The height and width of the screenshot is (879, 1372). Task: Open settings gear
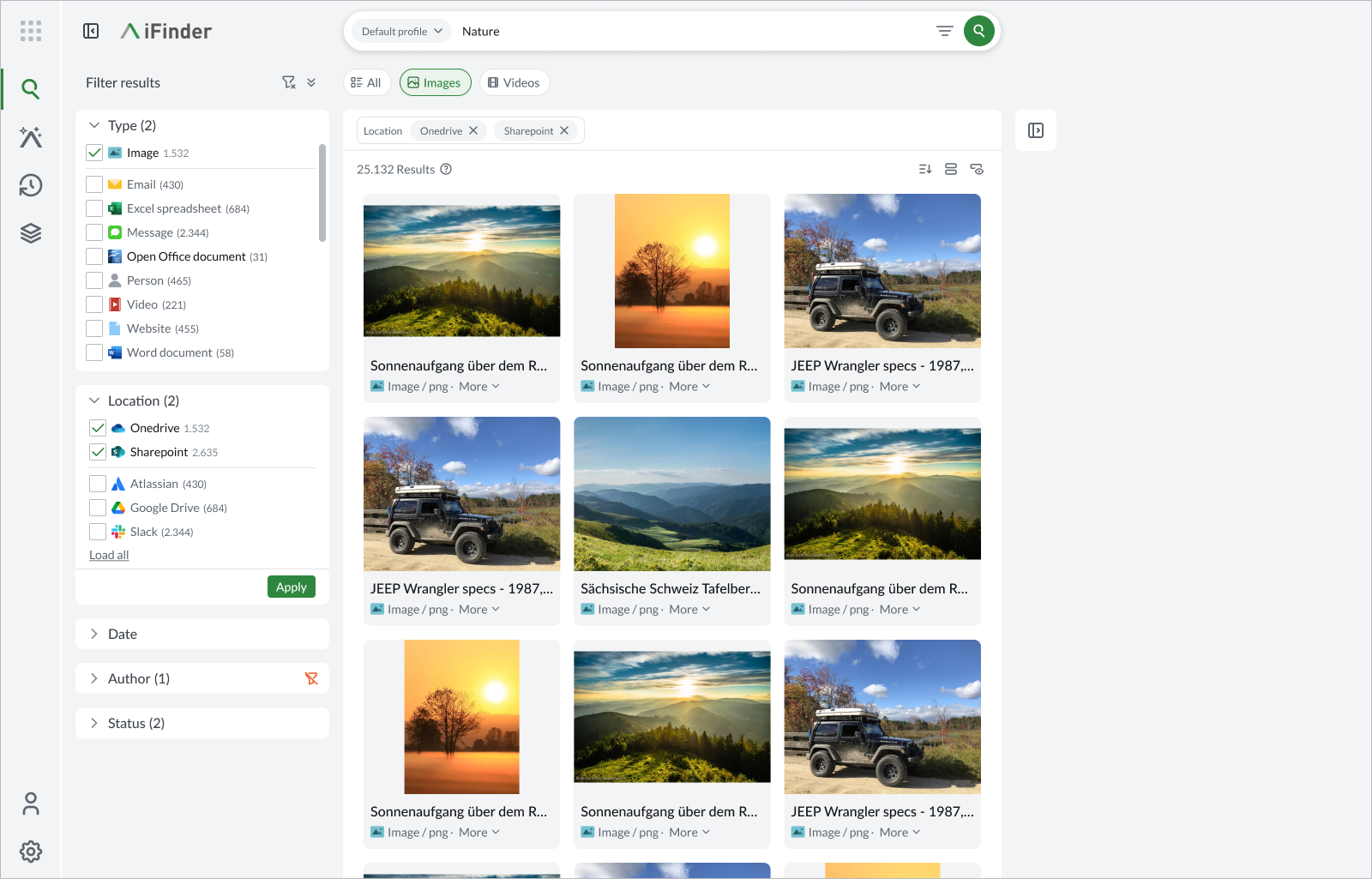(x=31, y=852)
